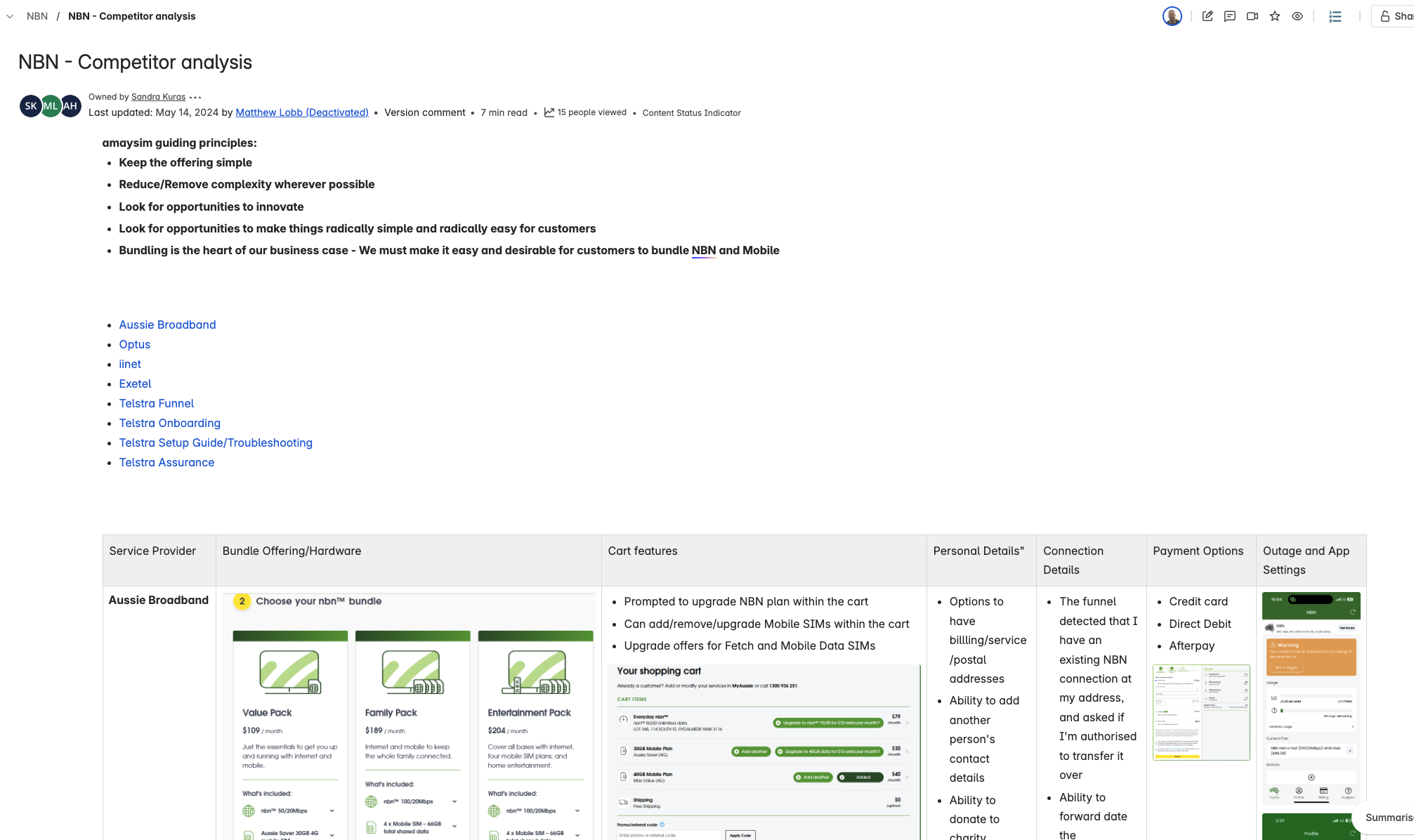This screenshot has height=840, width=1414.
Task: Open the Content Status Indicator
Action: coord(691,113)
